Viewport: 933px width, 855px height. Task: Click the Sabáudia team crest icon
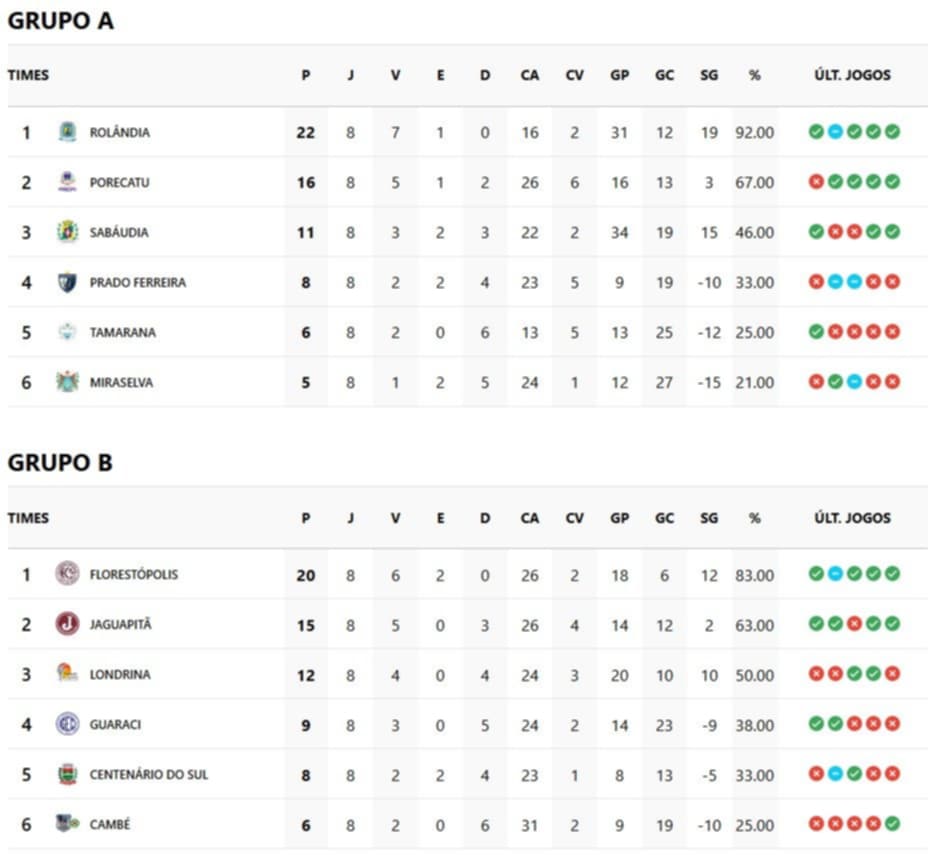click(x=67, y=232)
